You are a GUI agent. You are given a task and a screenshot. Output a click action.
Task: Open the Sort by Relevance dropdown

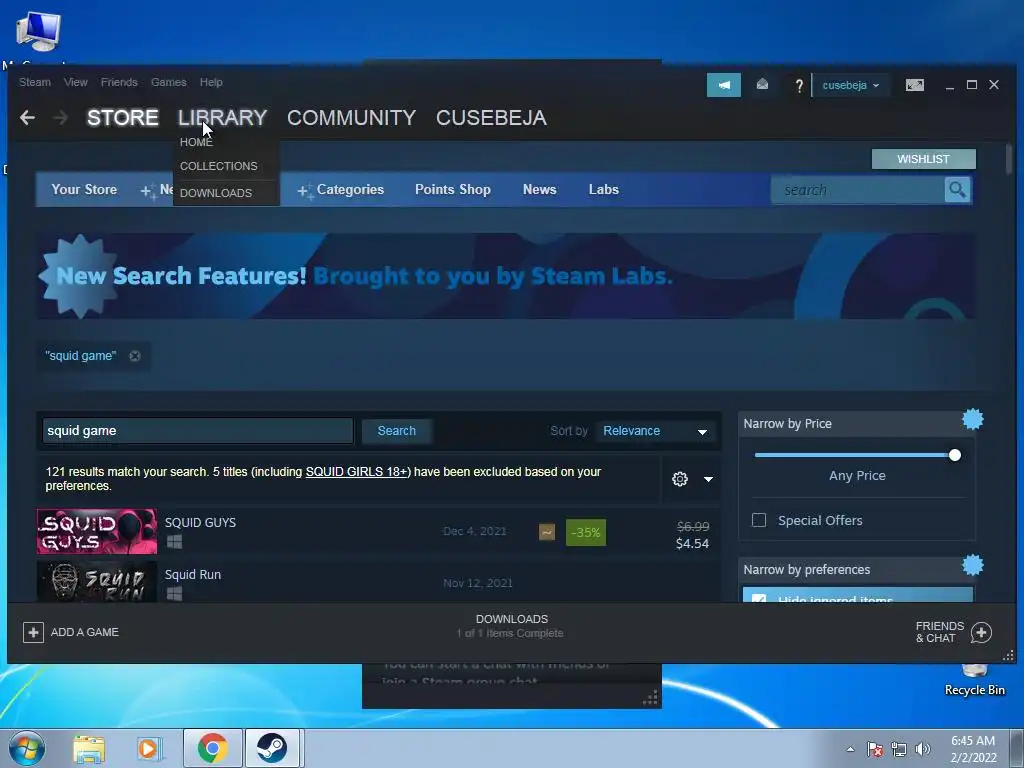pyautogui.click(x=655, y=431)
